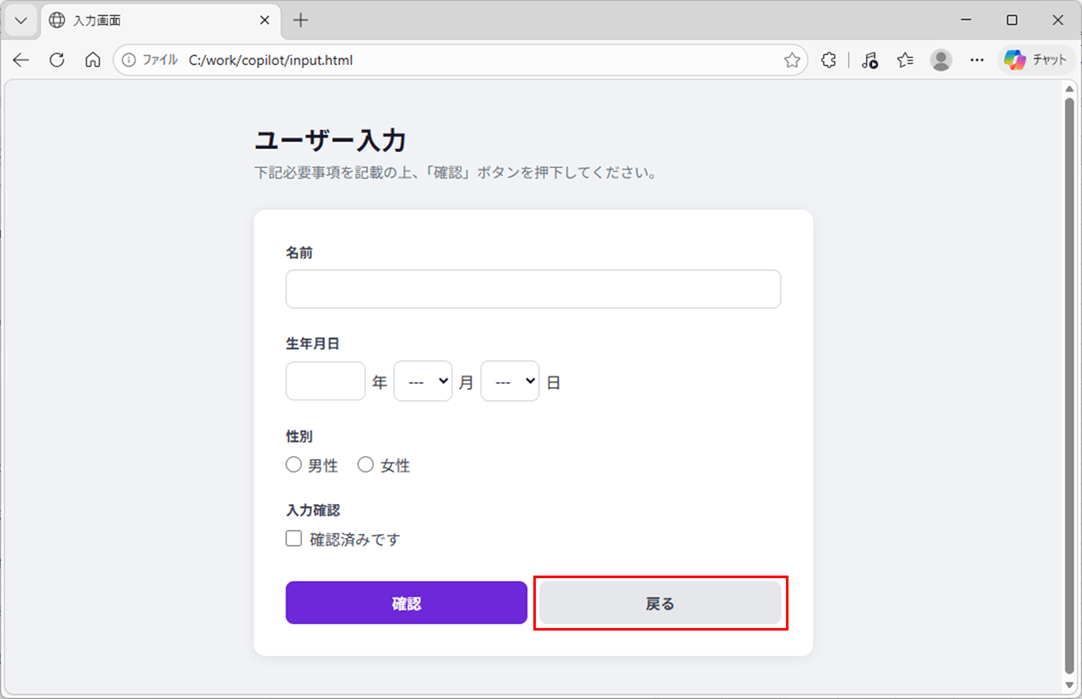The height and width of the screenshot is (699, 1082).
Task: Open browser settings ellipsis menu
Action: [x=977, y=60]
